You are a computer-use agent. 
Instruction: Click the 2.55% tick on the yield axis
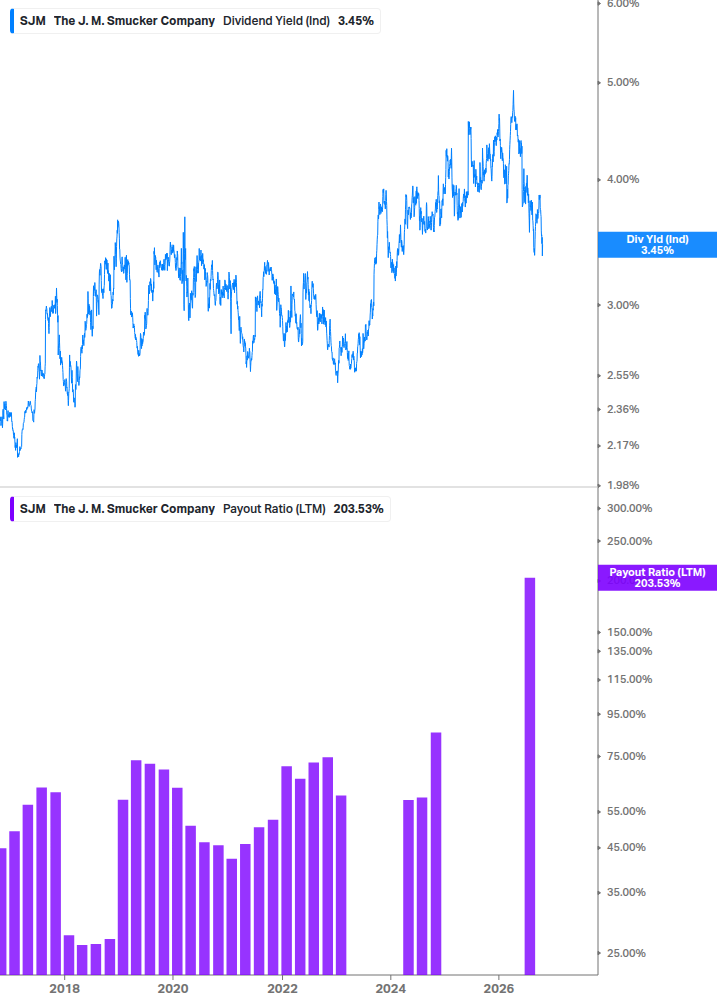623,375
